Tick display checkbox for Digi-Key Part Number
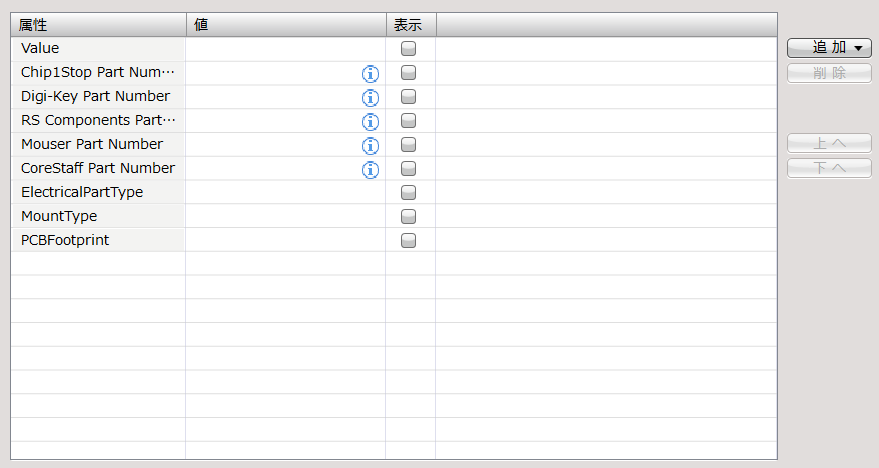This screenshot has height=468, width=879. [x=409, y=97]
